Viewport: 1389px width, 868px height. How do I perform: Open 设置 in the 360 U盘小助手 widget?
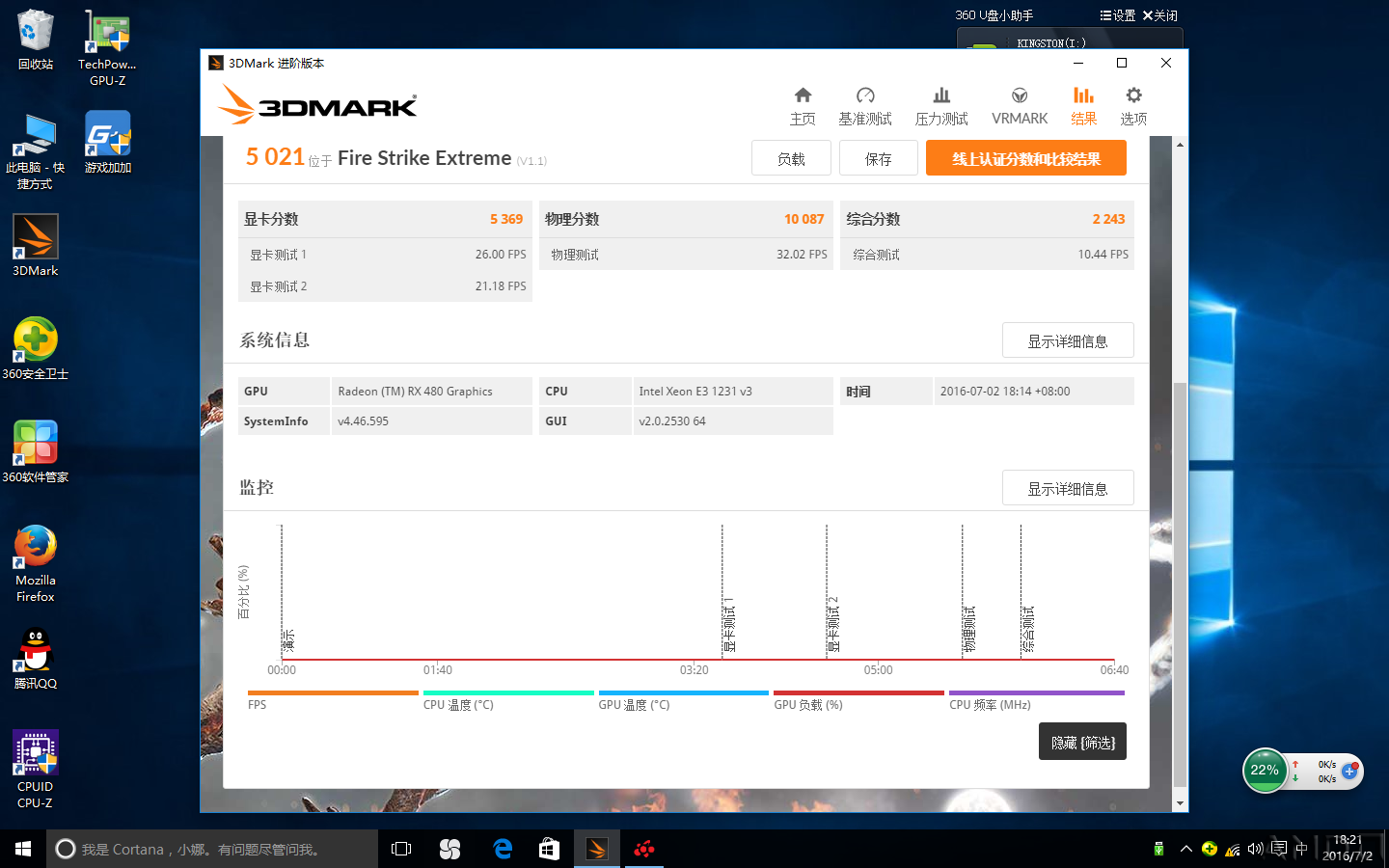1118,15
